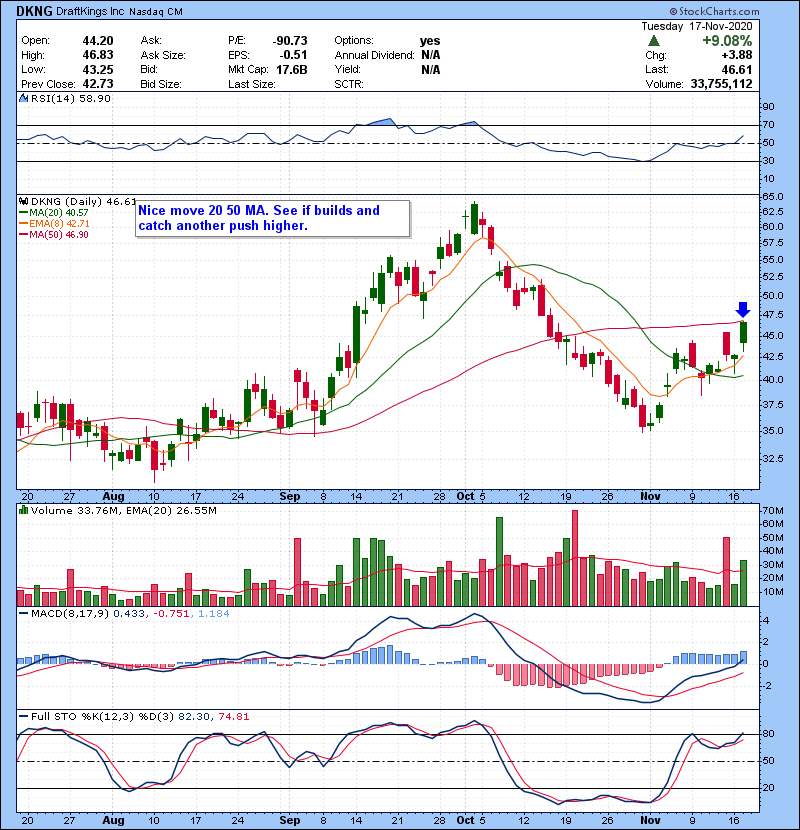This screenshot has height=830, width=800.
Task: Click the High value 46.83
Action: click(98, 55)
